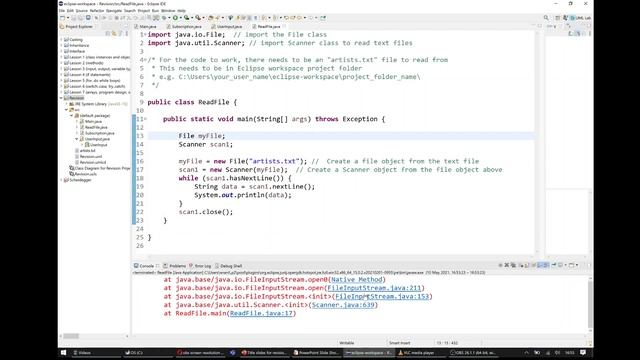Click code line 16 with new File

[329, 161]
